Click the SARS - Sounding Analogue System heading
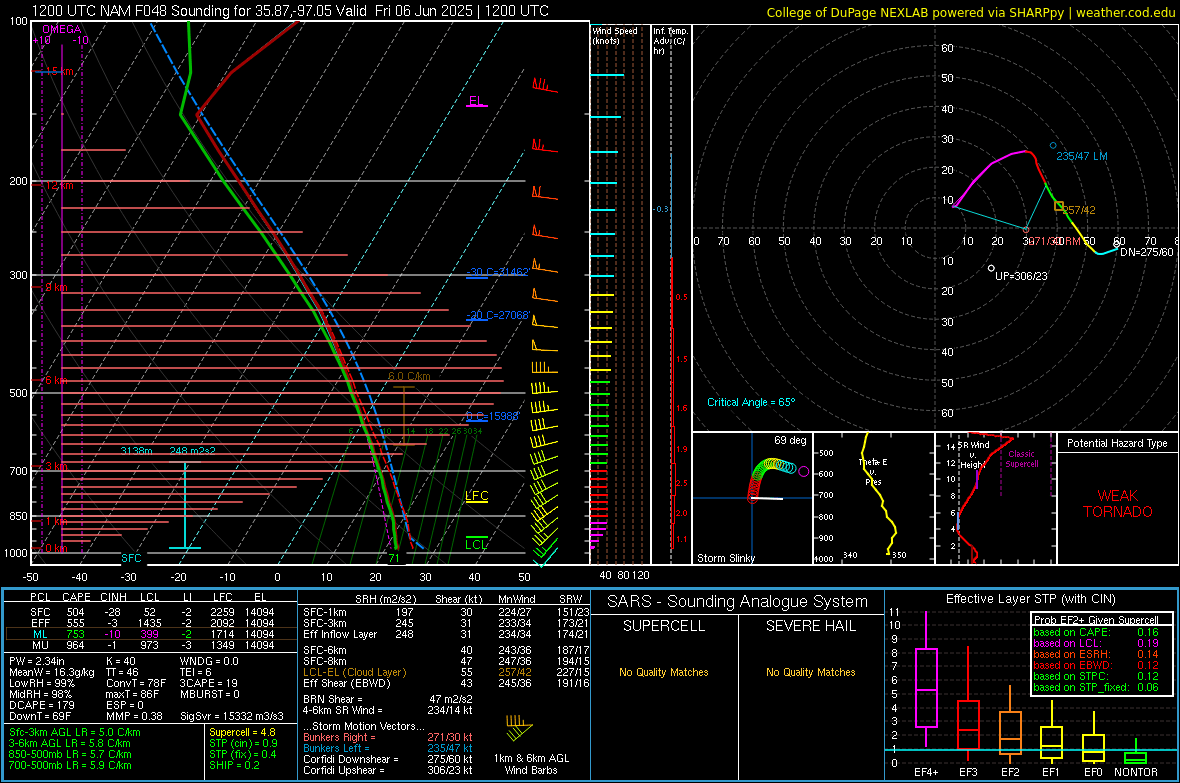 [x=738, y=601]
